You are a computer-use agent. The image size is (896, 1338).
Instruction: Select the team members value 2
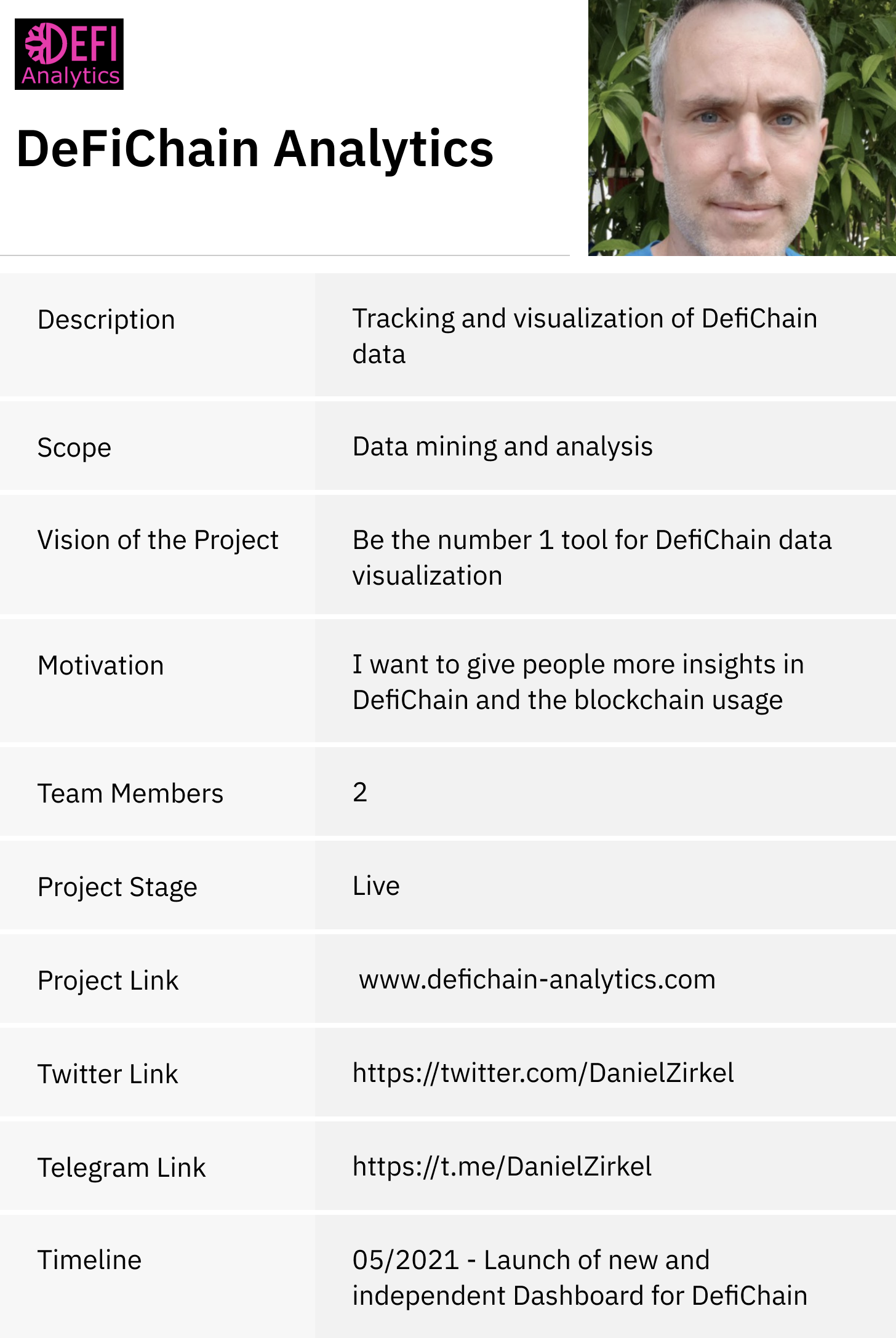pos(360,792)
